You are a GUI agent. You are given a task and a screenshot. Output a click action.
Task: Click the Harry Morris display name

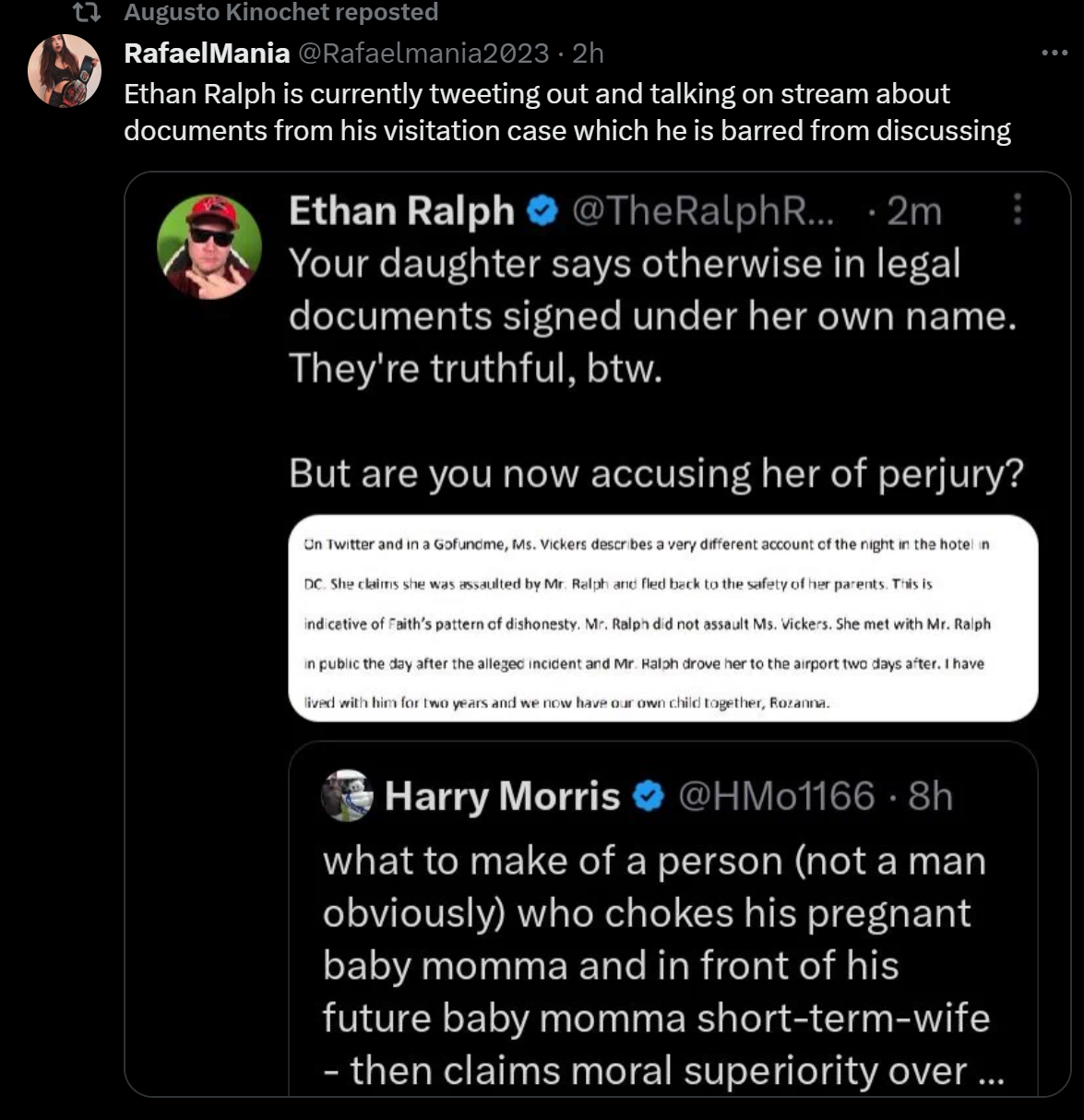click(x=502, y=796)
